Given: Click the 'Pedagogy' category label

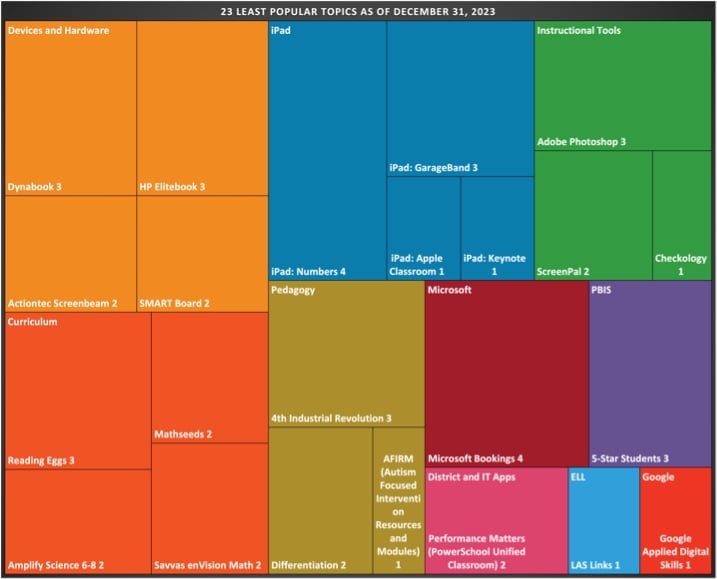Looking at the screenshot, I should [293, 290].
